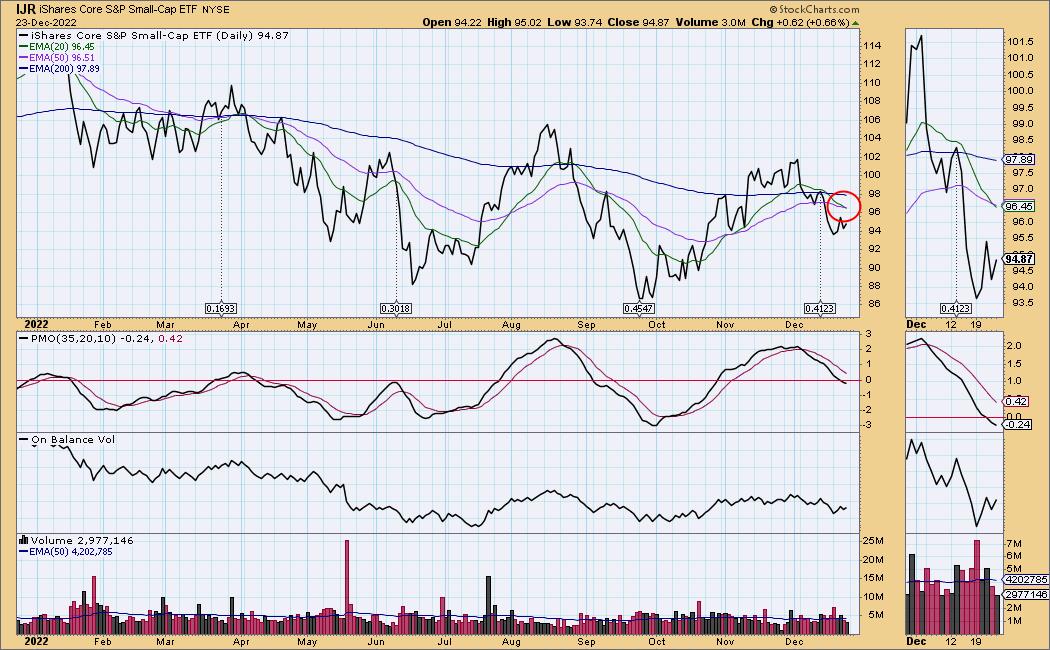Click the 0.4547 label near October
1050x650 pixels.
(x=638, y=309)
